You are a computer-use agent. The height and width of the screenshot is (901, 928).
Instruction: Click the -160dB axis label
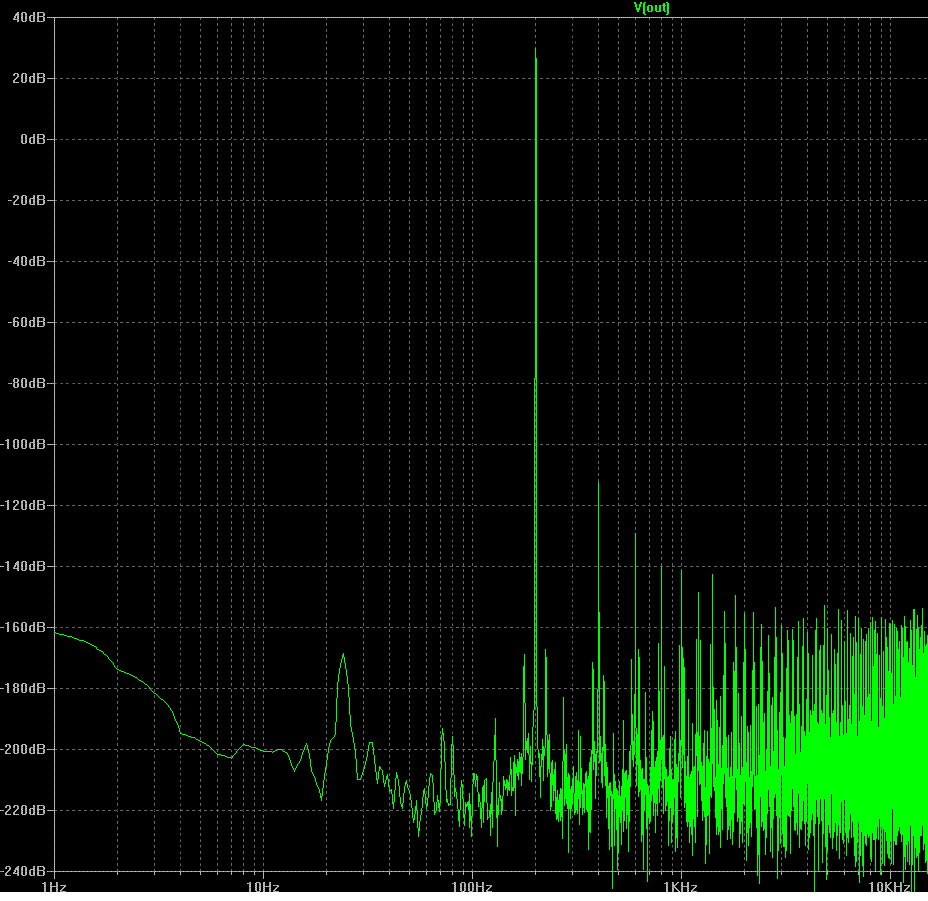(23, 628)
